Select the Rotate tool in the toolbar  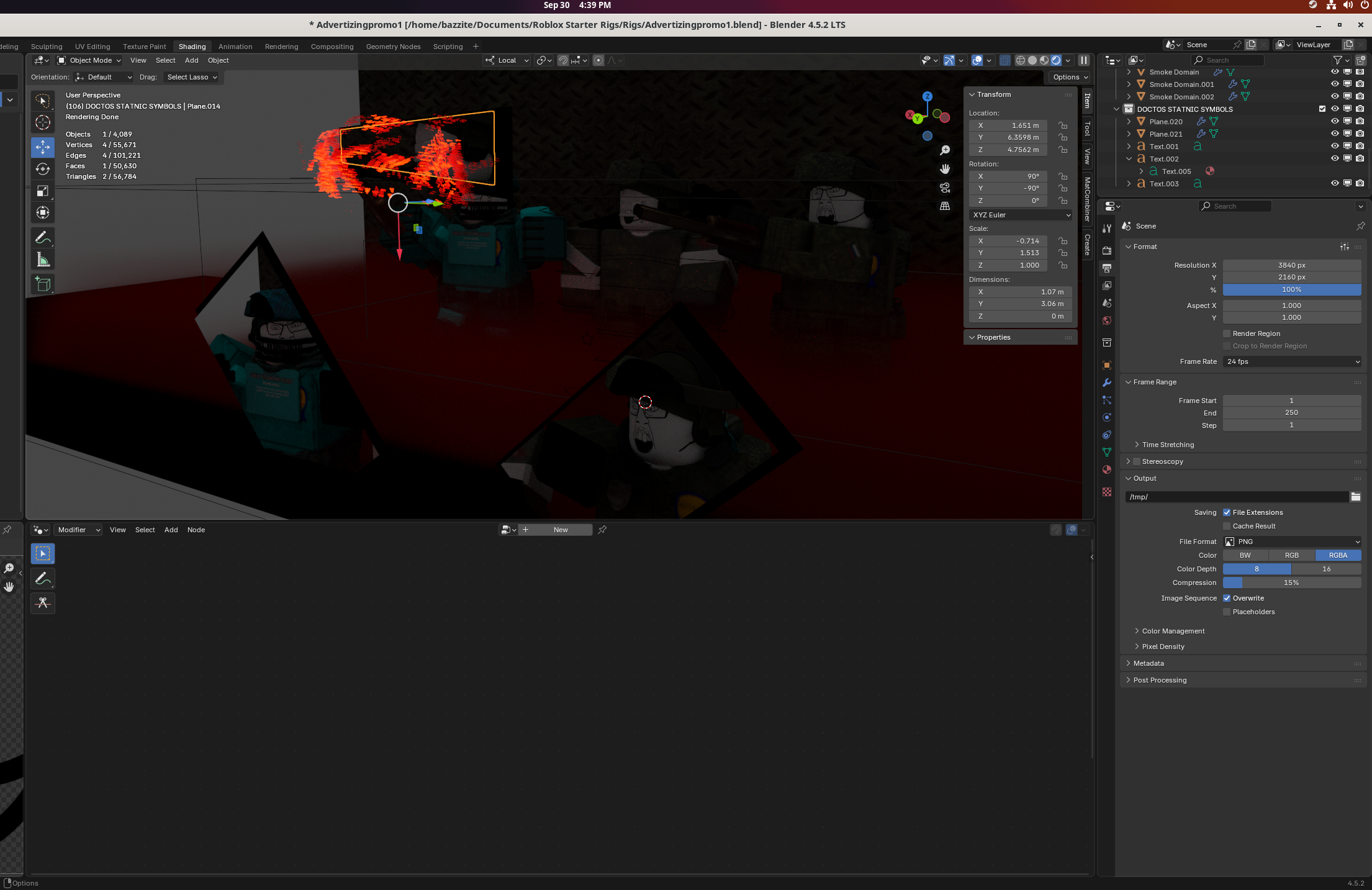coord(43,169)
